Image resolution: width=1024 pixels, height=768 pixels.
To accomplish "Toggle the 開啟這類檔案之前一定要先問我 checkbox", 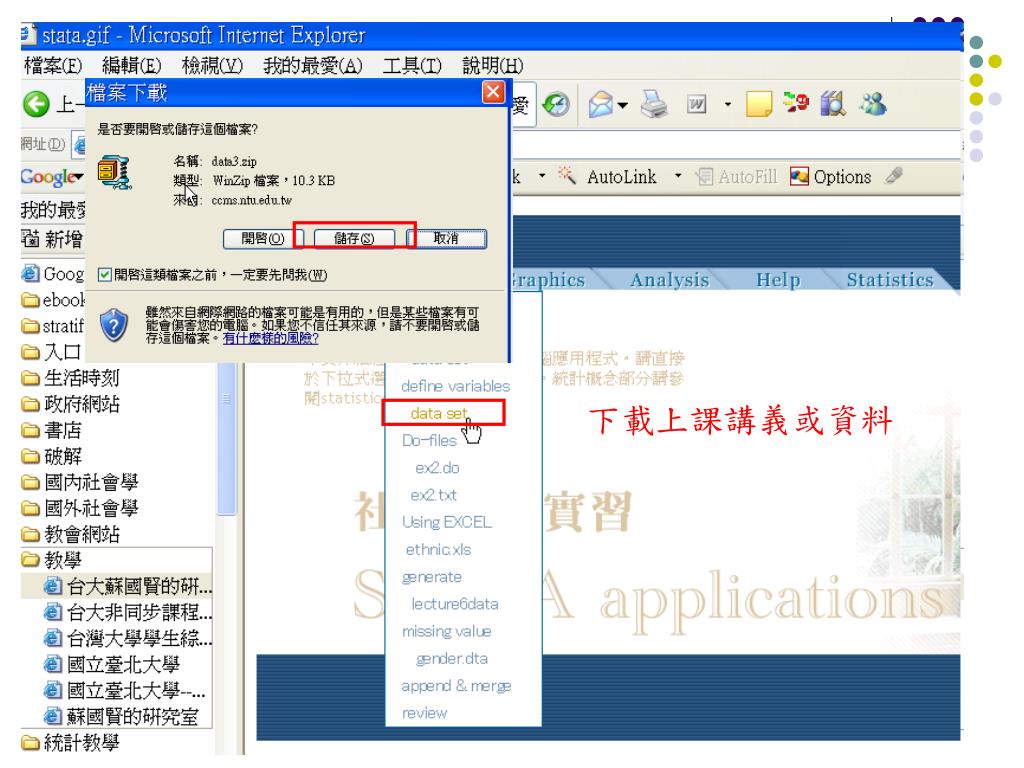I will point(104,274).
